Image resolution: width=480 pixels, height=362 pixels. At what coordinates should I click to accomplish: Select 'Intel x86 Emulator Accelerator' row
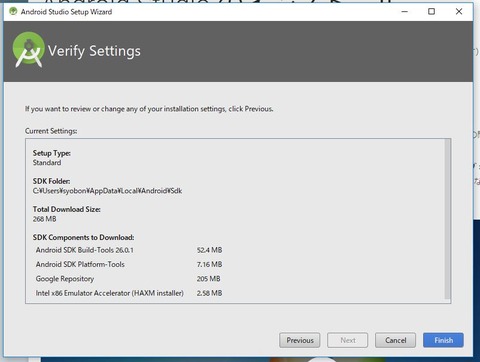click(129, 293)
